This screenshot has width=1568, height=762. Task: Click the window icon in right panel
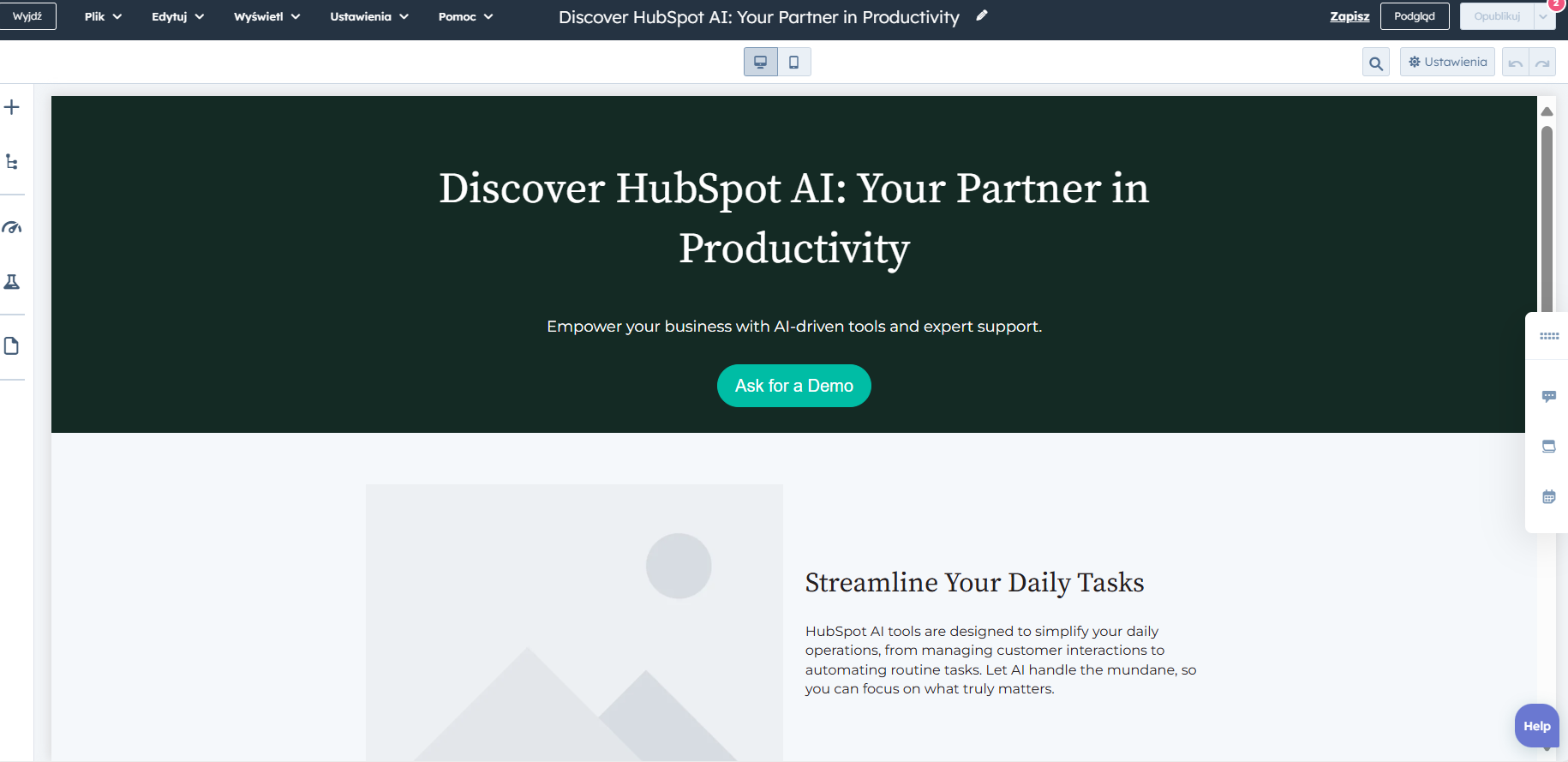coord(1549,447)
